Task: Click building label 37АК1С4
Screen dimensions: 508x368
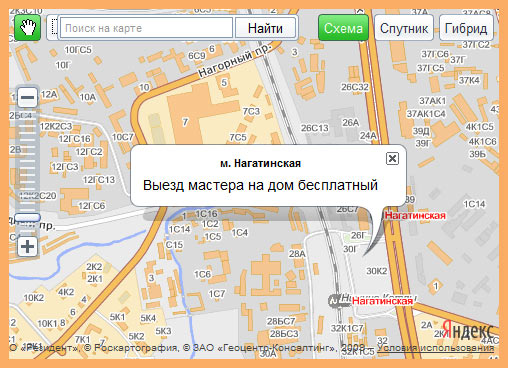Action: 426,114
